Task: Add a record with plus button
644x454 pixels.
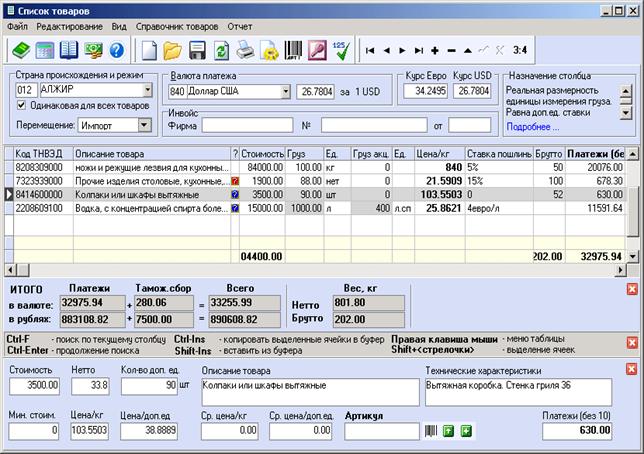Action: (x=435, y=51)
